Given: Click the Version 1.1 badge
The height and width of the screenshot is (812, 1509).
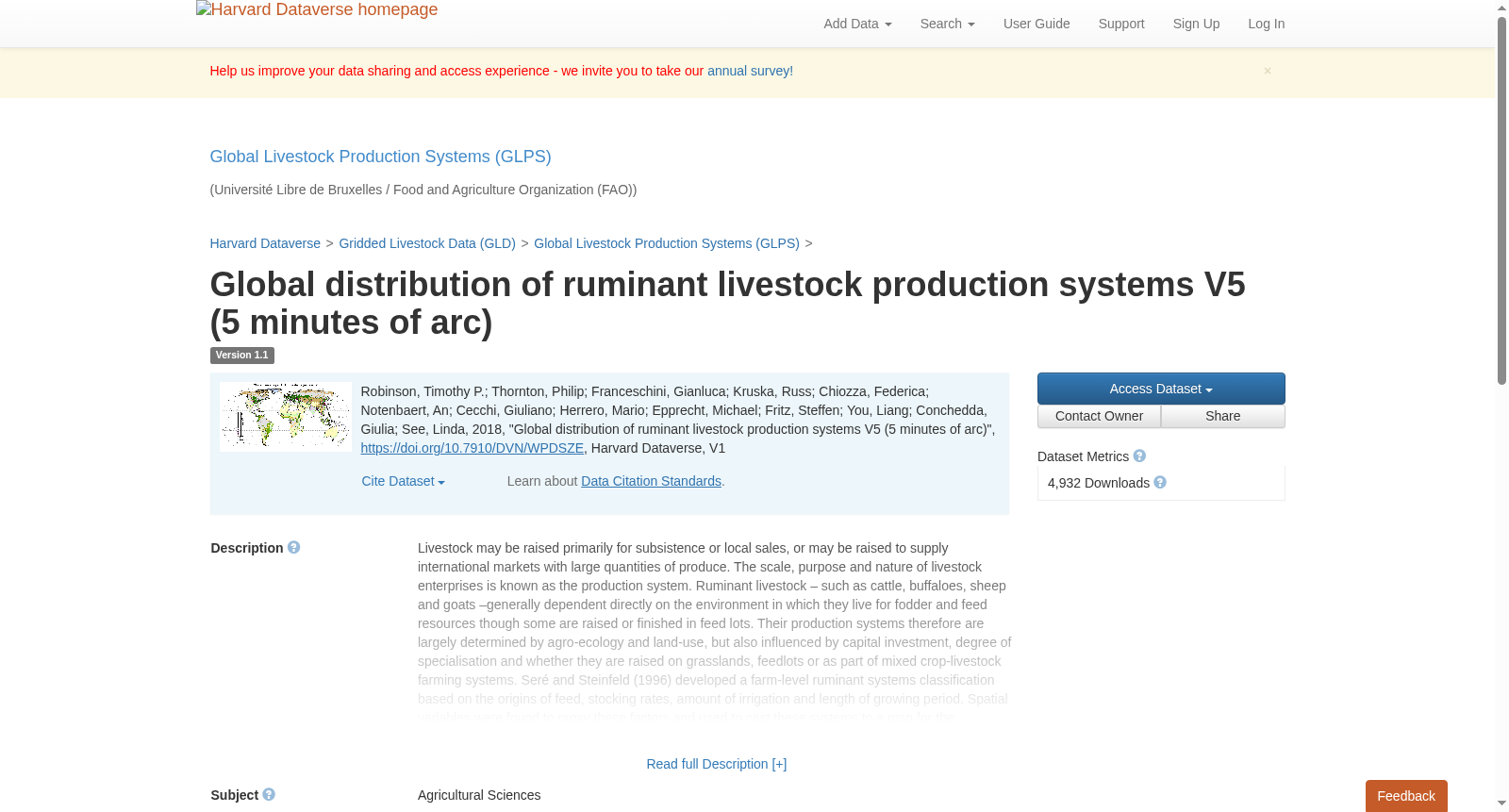Looking at the screenshot, I should click(x=242, y=356).
